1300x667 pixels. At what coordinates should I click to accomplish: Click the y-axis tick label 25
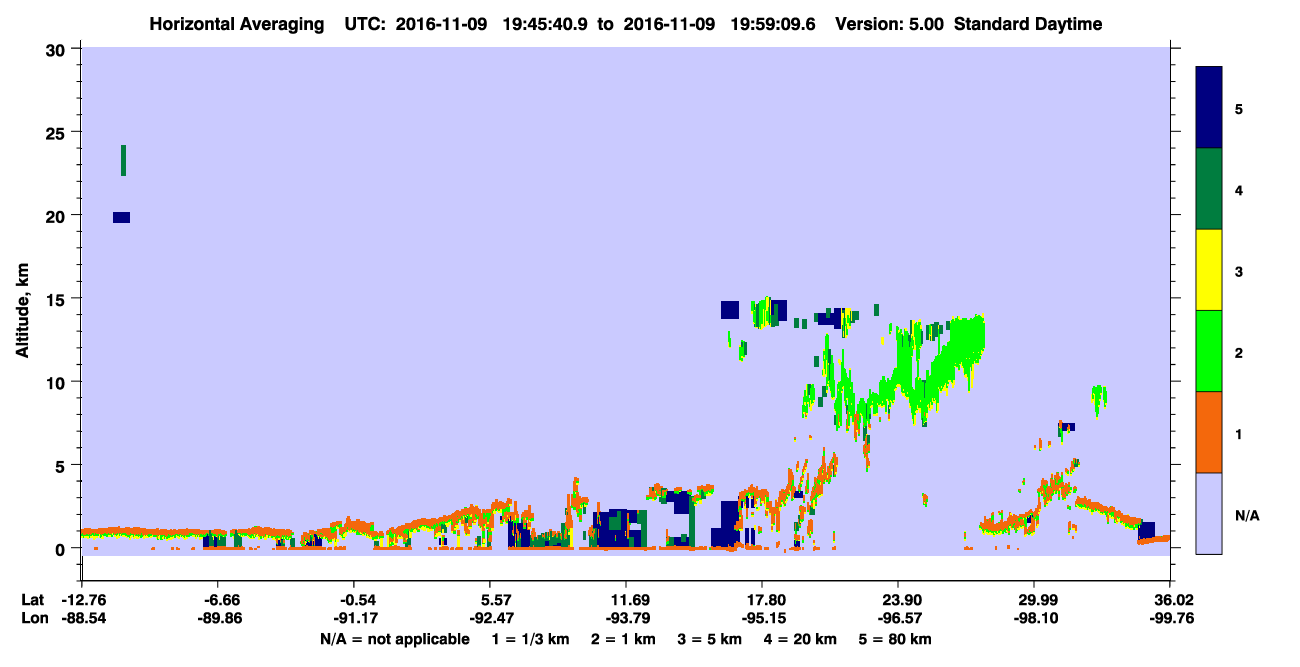coord(58,132)
